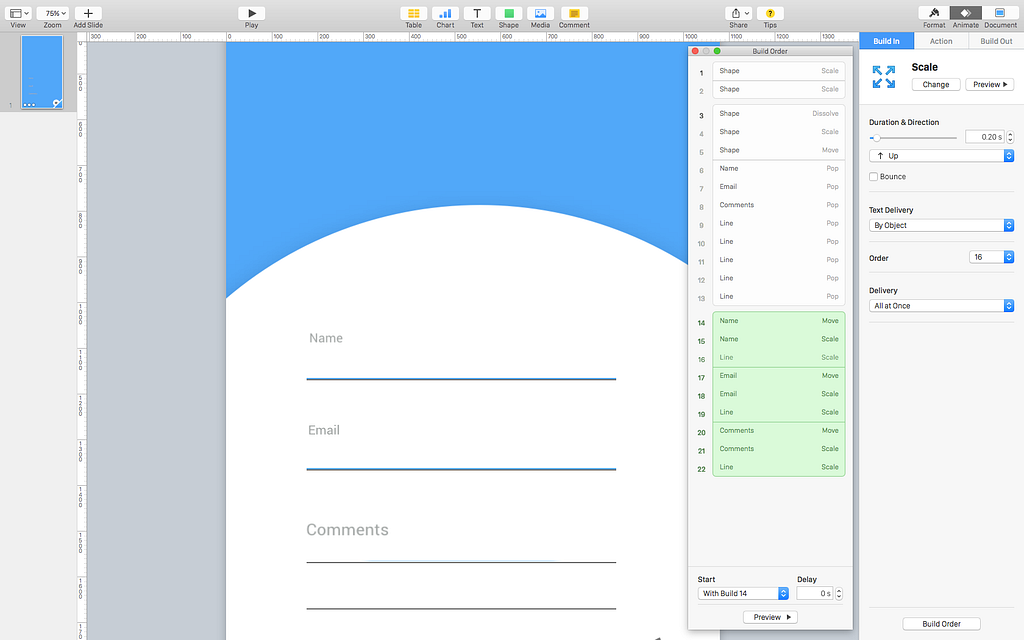1024x640 pixels.
Task: Insert a Chart
Action: point(445,13)
